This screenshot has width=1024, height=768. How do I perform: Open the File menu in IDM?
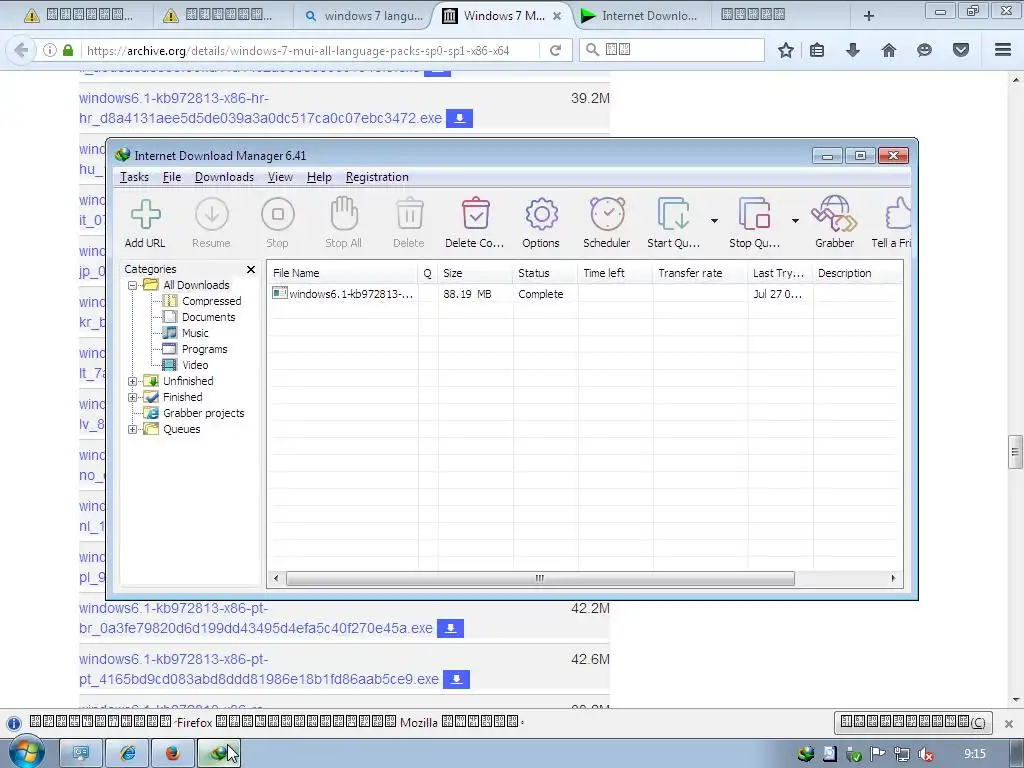click(172, 177)
